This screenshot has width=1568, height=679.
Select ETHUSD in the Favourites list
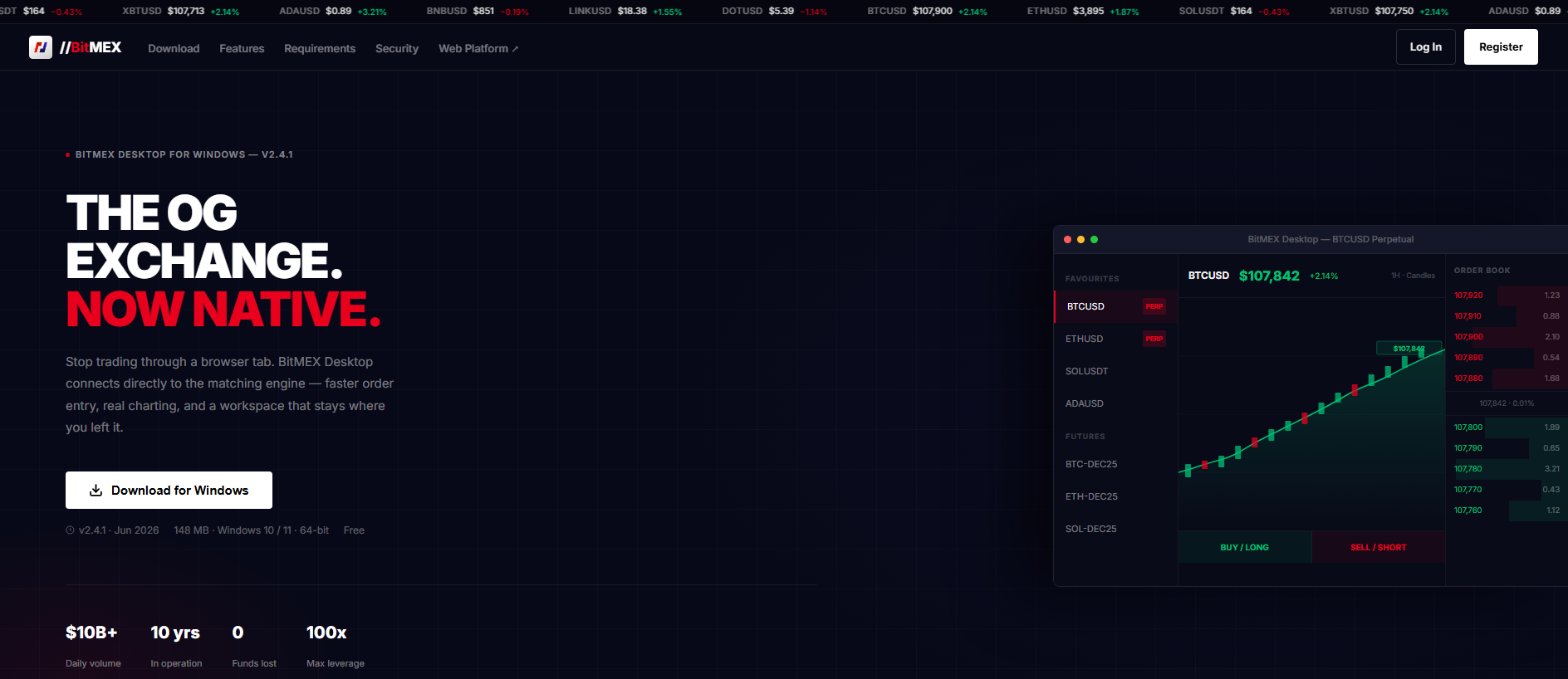[1115, 339]
